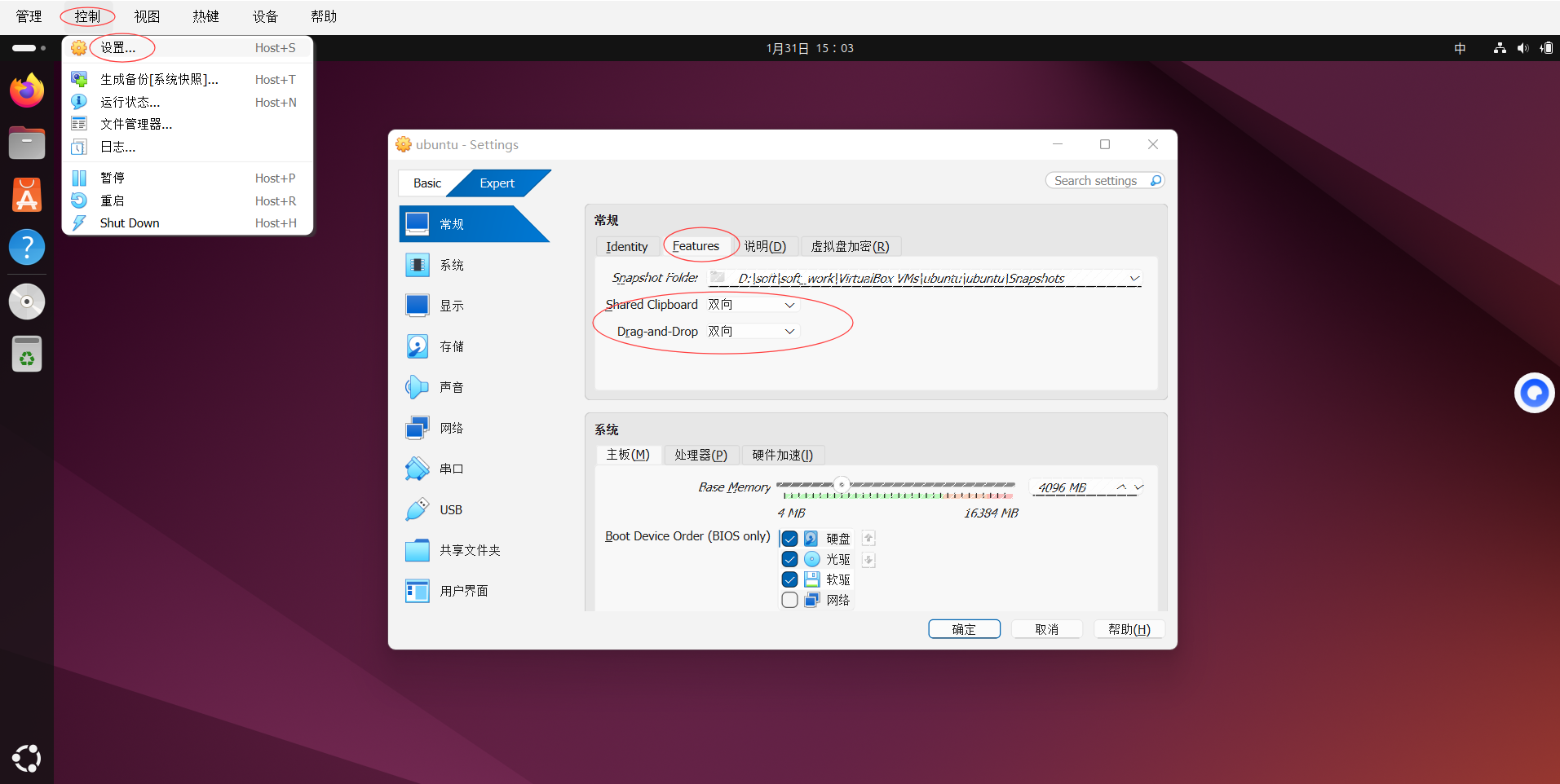1560x784 pixels.
Task: Click the Search settings input field
Action: coord(1105,180)
